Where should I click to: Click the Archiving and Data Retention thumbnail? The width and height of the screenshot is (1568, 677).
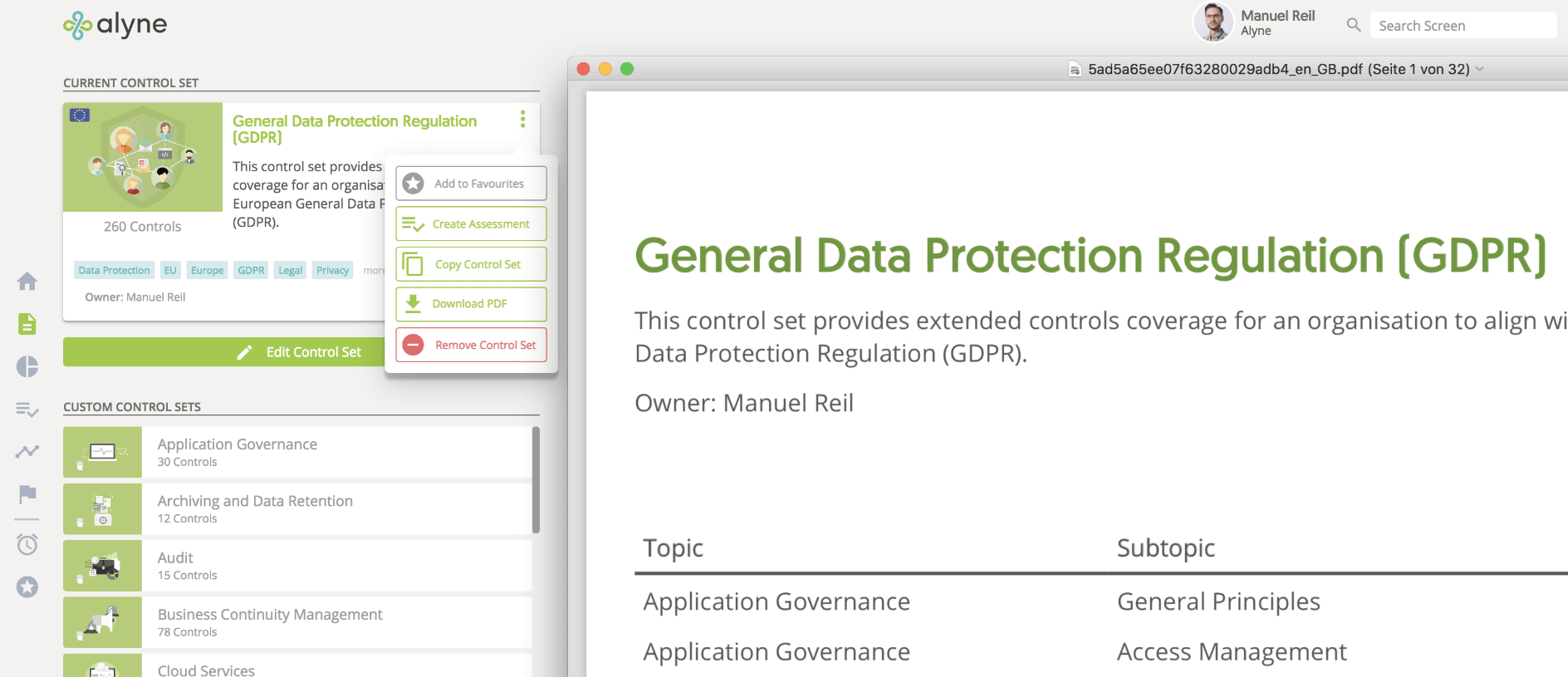(x=102, y=509)
